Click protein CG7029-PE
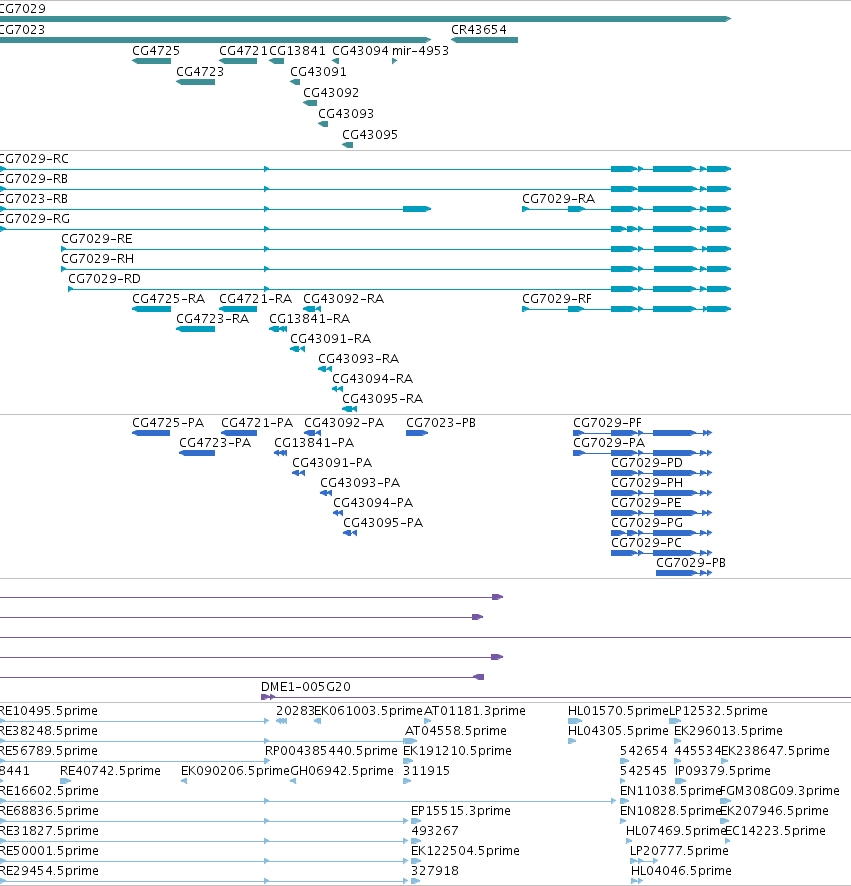The width and height of the screenshot is (851, 886). click(662, 513)
